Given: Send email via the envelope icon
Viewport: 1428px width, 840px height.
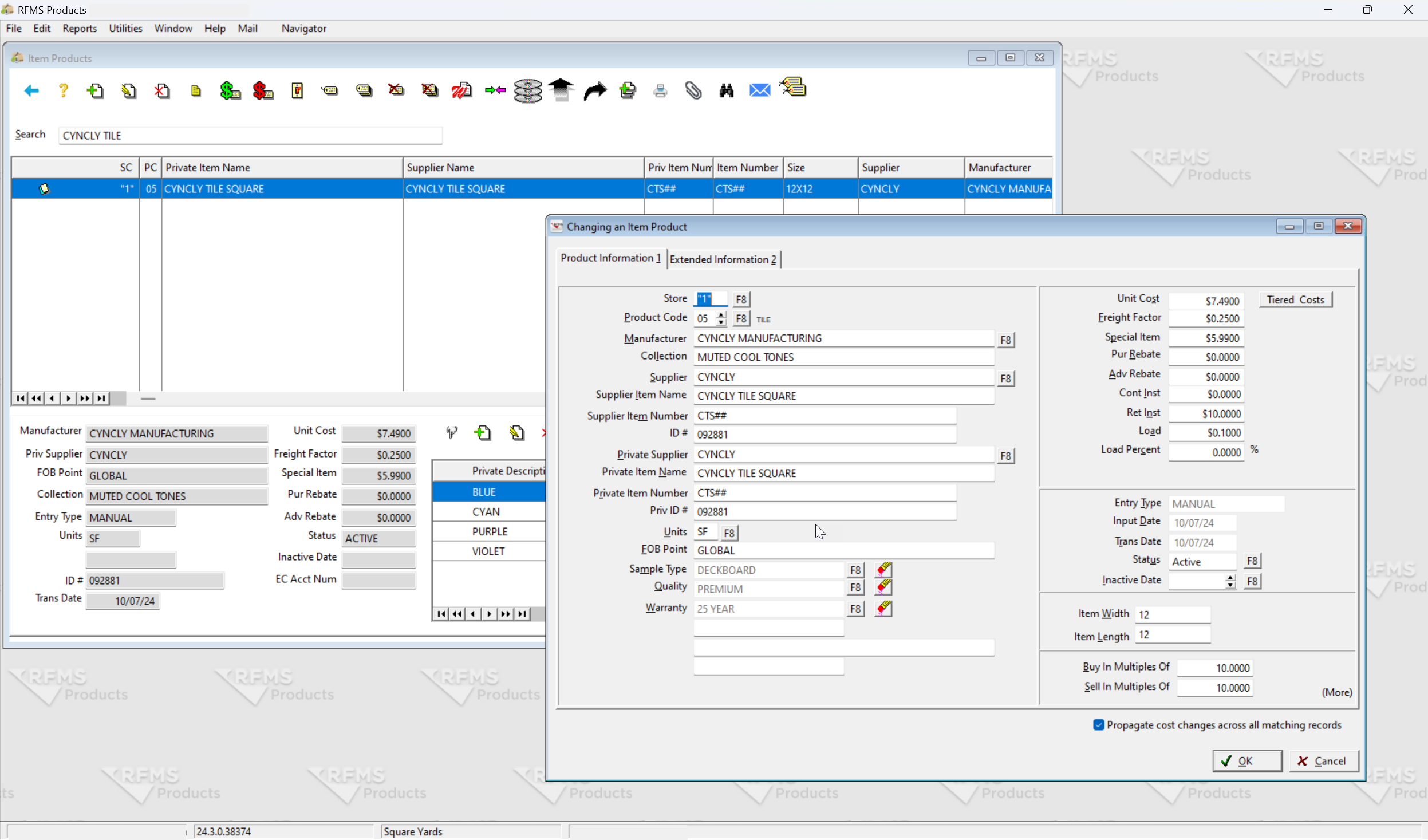Looking at the screenshot, I should [759, 90].
